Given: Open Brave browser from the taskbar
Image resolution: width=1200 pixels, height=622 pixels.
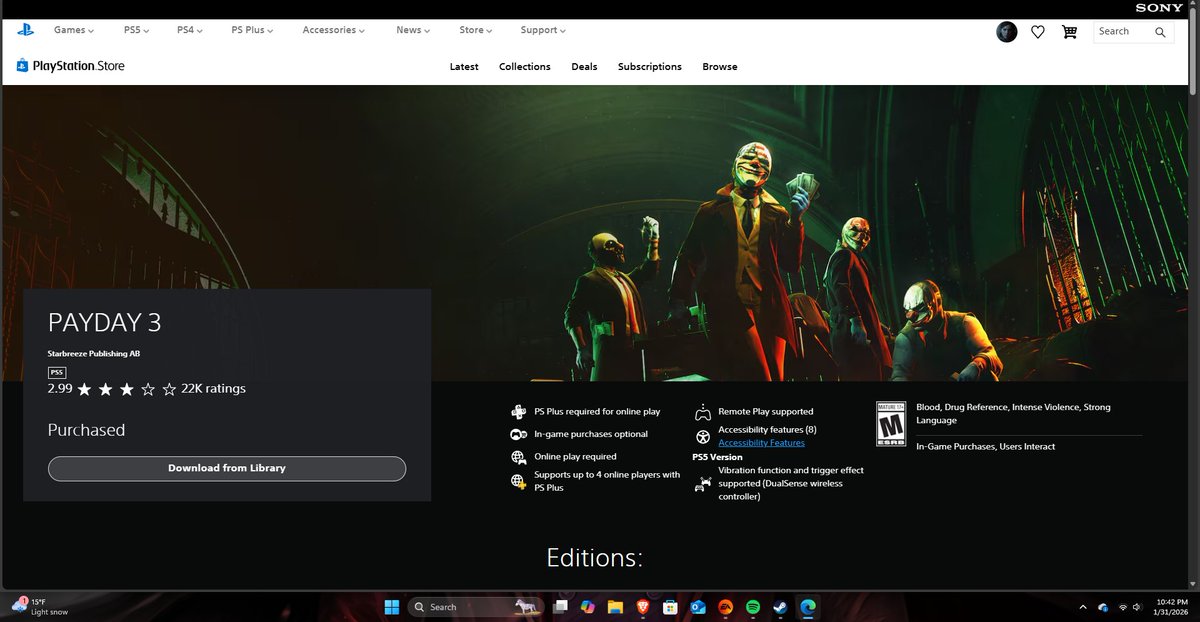Looking at the screenshot, I should [643, 606].
